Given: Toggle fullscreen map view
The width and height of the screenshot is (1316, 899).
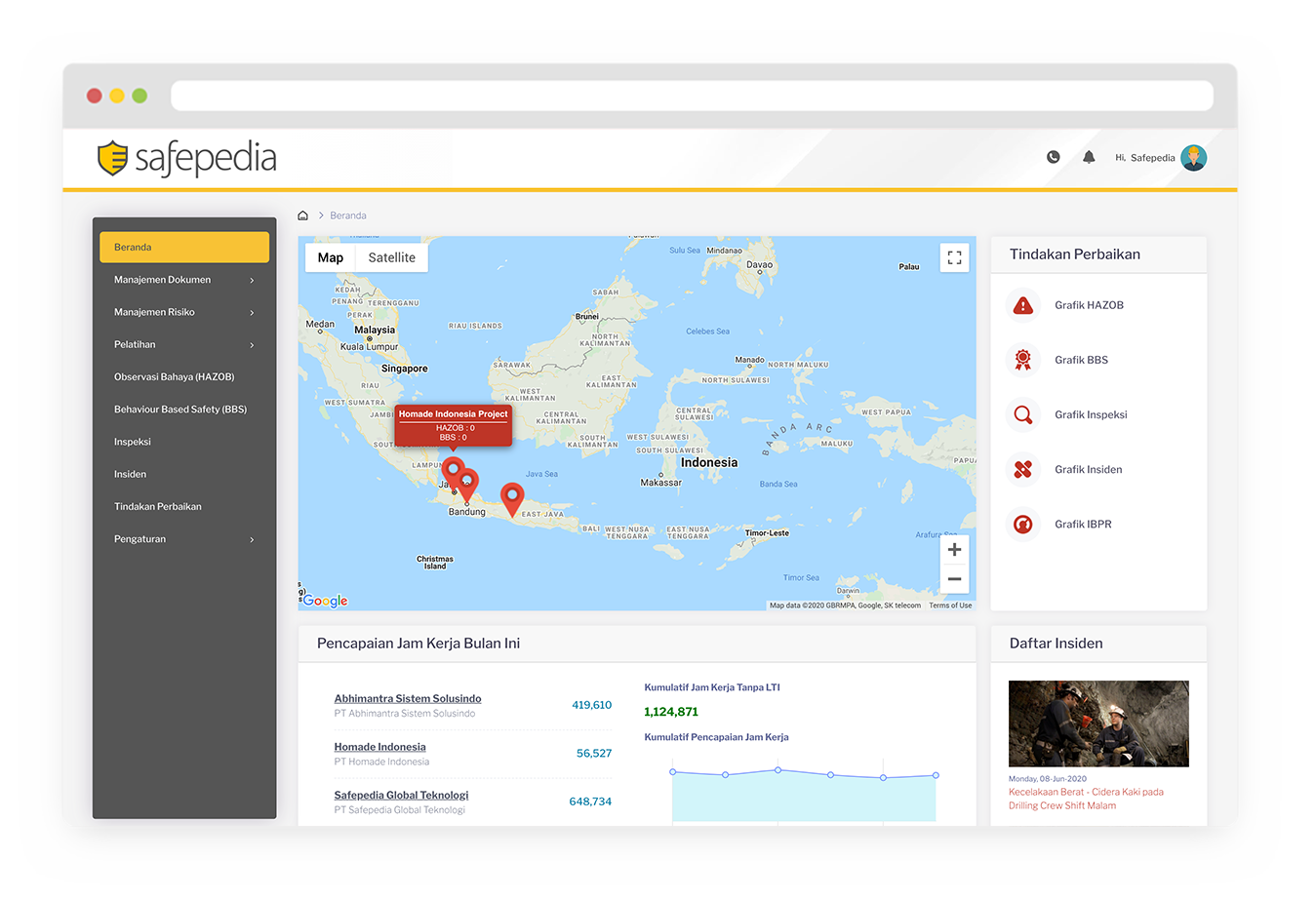Looking at the screenshot, I should (954, 257).
